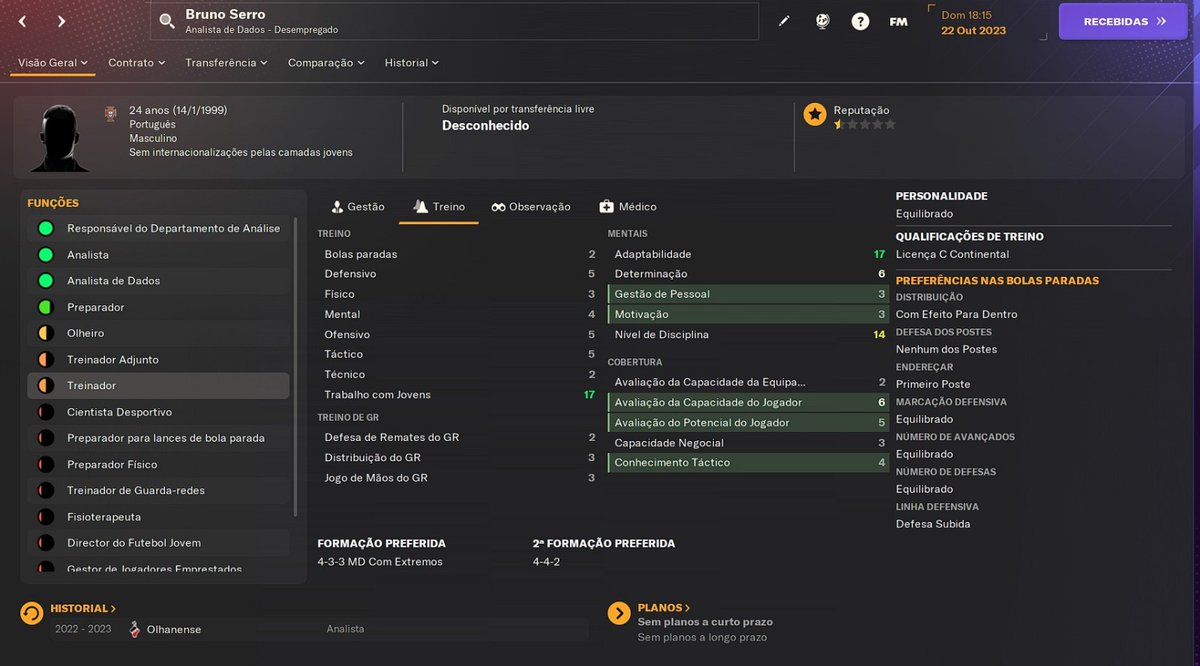The width and height of the screenshot is (1200, 666).
Task: Click the Capacidade Negocial attribute row
Action: click(x=747, y=443)
